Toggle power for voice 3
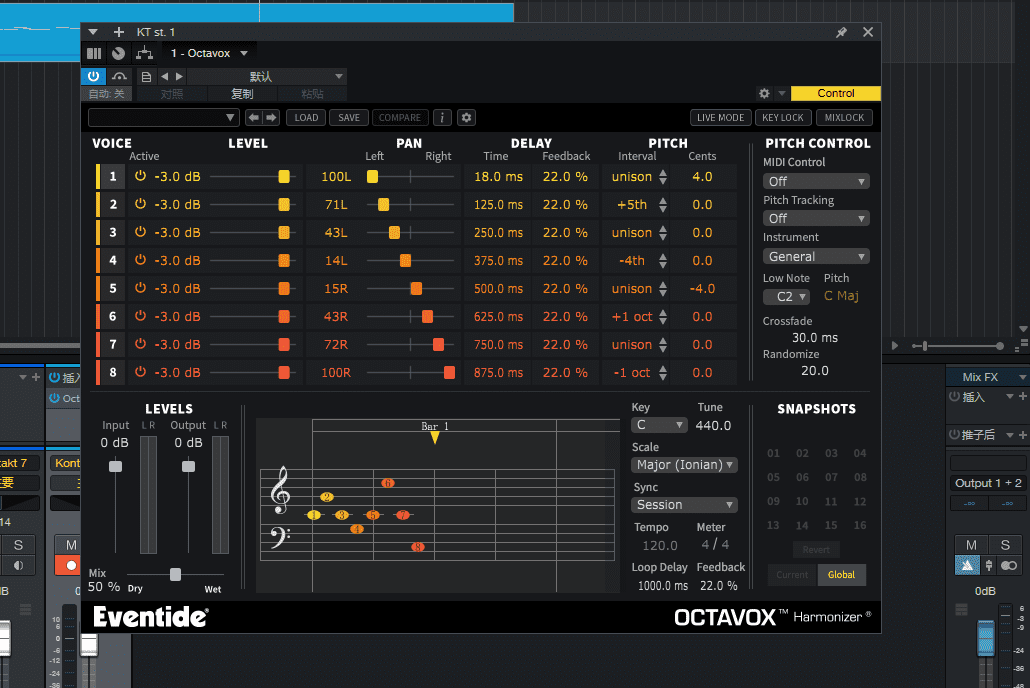This screenshot has height=688, width=1030. [140, 232]
